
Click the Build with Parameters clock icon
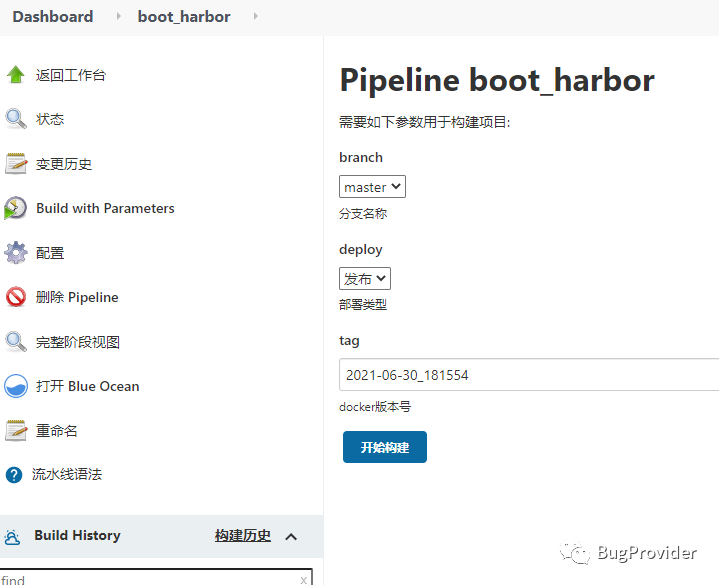[x=16, y=208]
